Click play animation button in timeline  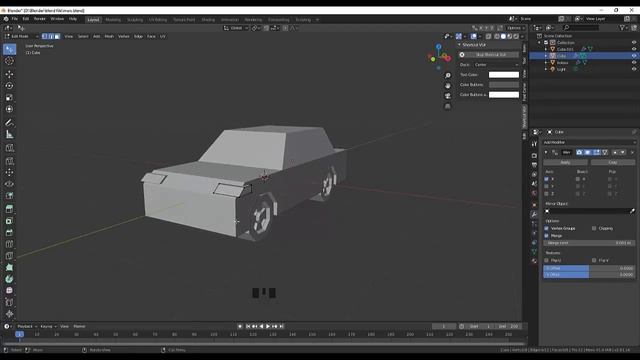point(268,326)
